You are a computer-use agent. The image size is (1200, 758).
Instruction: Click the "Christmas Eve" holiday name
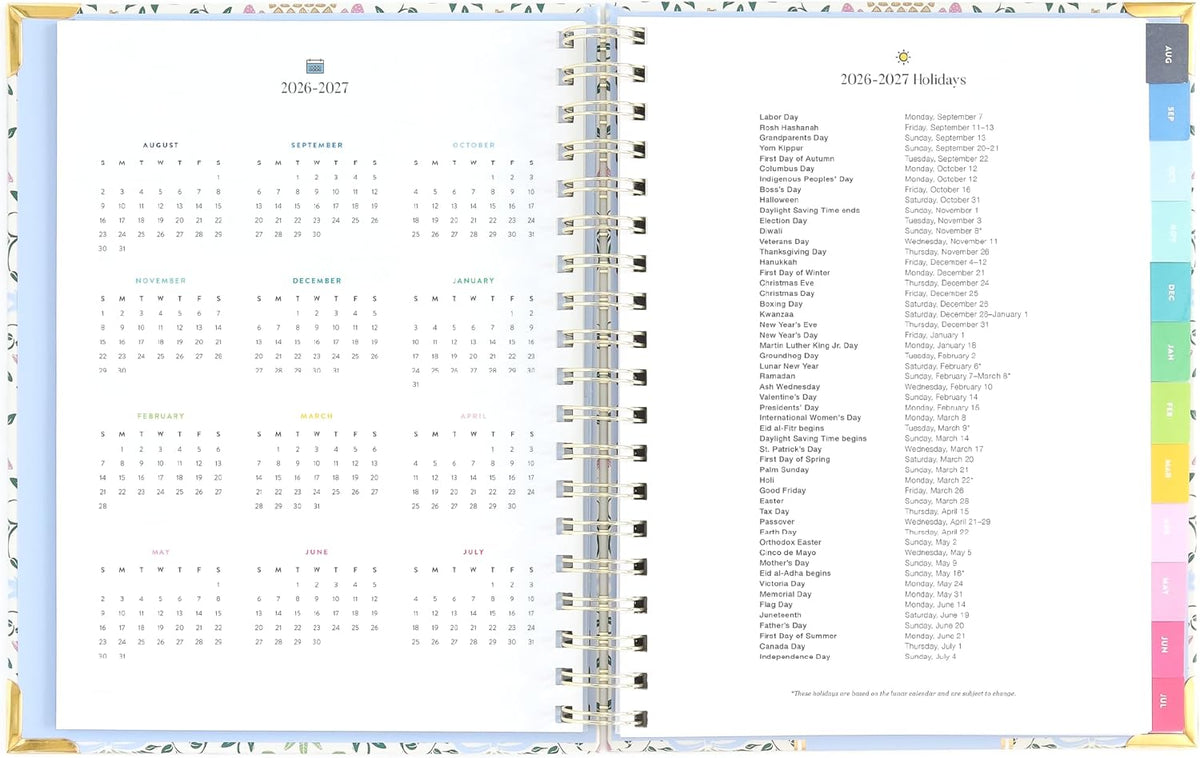tap(787, 283)
